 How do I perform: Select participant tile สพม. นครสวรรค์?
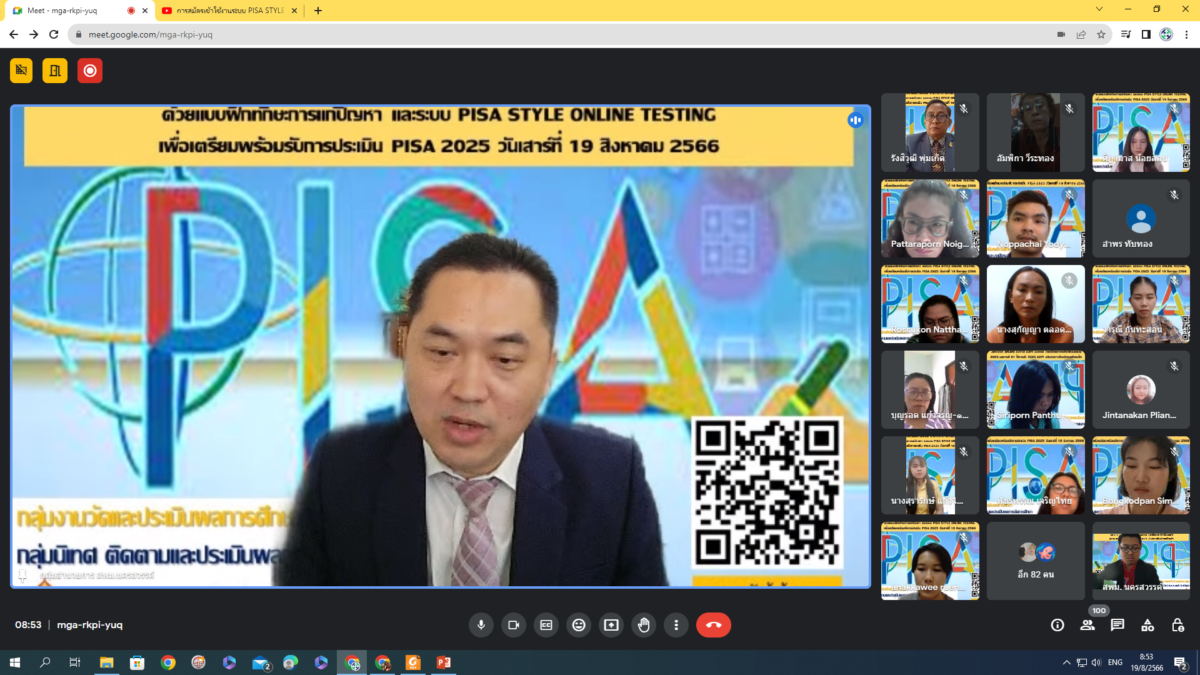1141,561
